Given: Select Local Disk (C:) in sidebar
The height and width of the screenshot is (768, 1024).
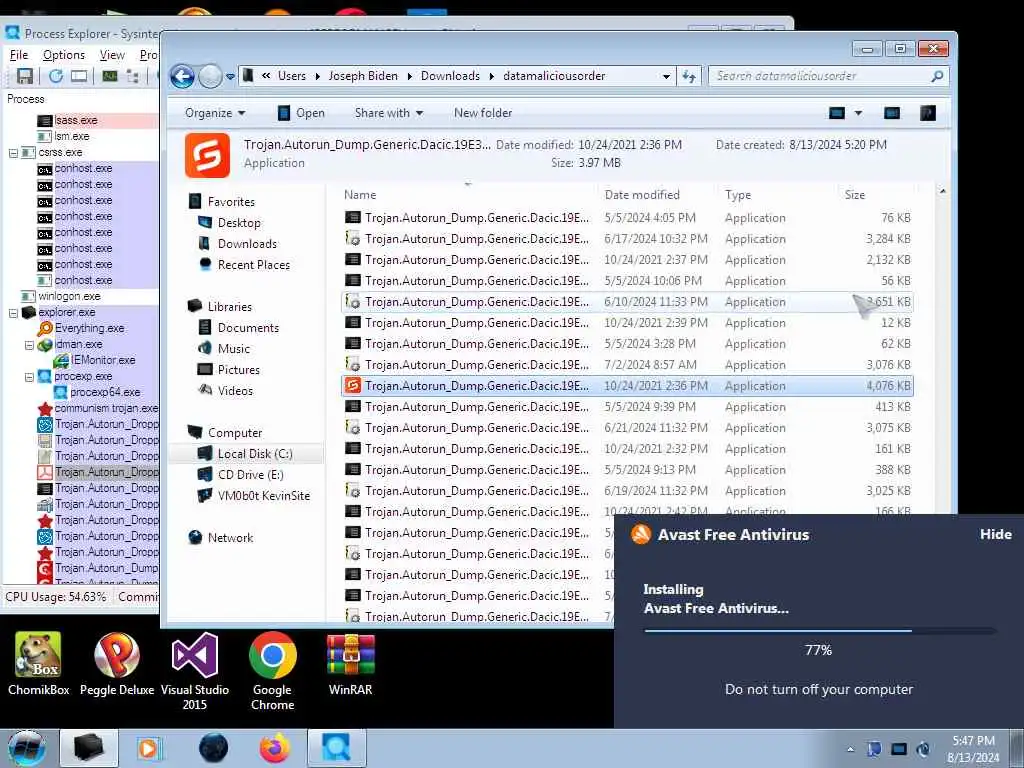Looking at the screenshot, I should coord(246,454).
